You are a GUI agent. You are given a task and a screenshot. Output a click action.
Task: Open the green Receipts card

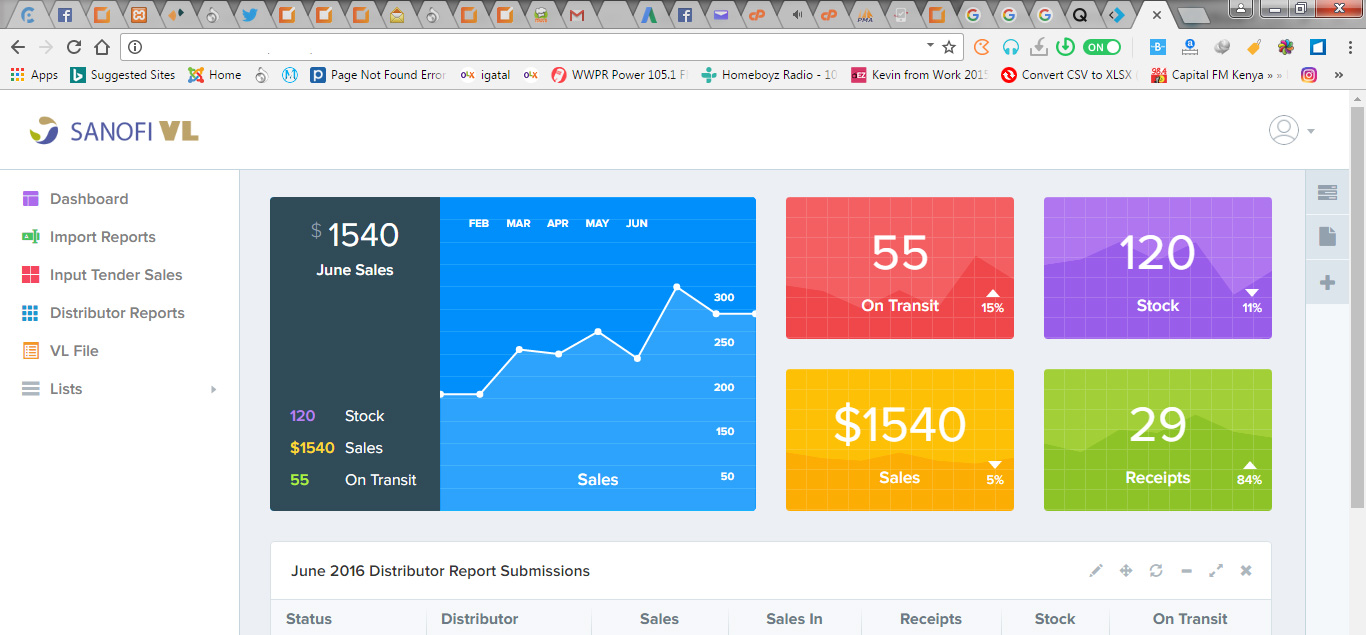coord(1158,440)
